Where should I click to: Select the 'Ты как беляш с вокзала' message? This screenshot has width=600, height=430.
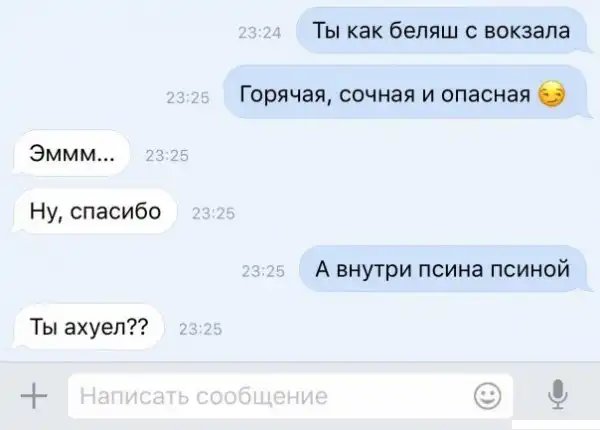441,31
